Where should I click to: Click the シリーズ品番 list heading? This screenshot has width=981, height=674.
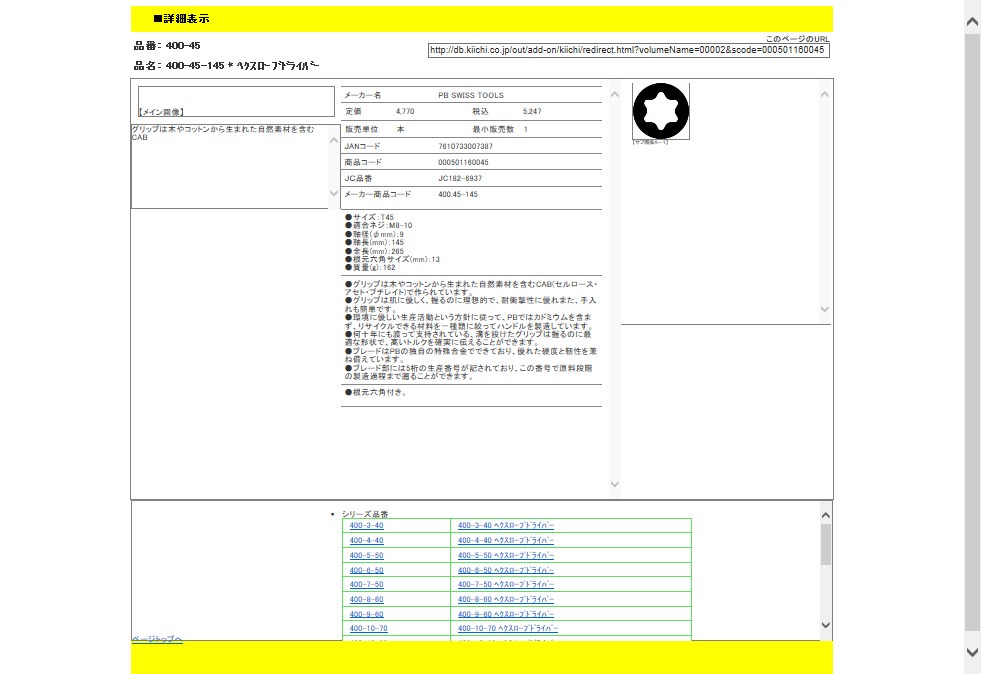point(365,514)
